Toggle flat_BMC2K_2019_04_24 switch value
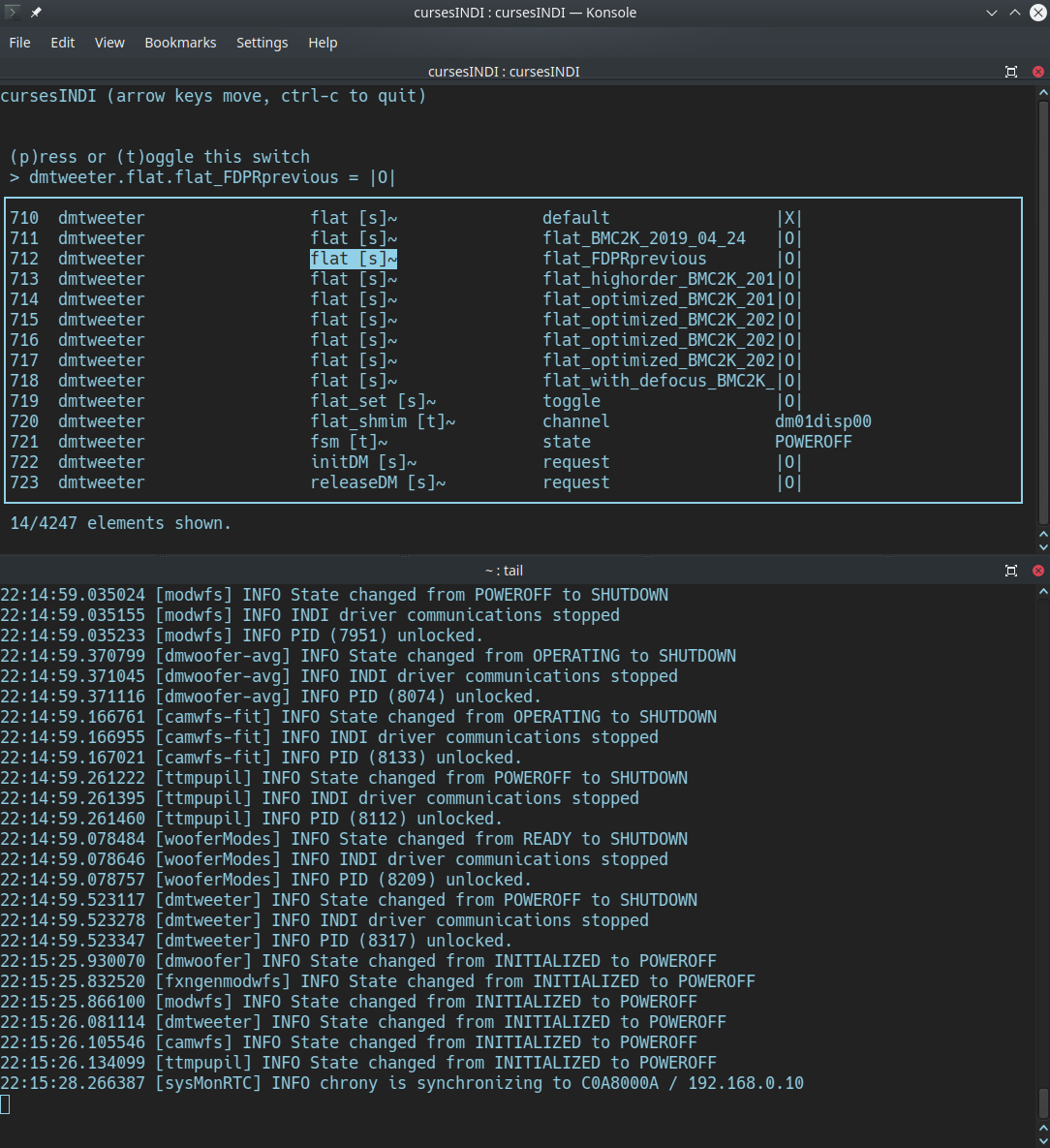 click(789, 238)
